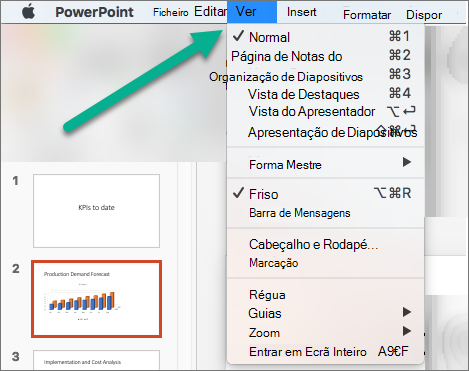Toggle the Régua ruler option
Image resolution: width=469 pixels, height=371 pixels.
325,295
